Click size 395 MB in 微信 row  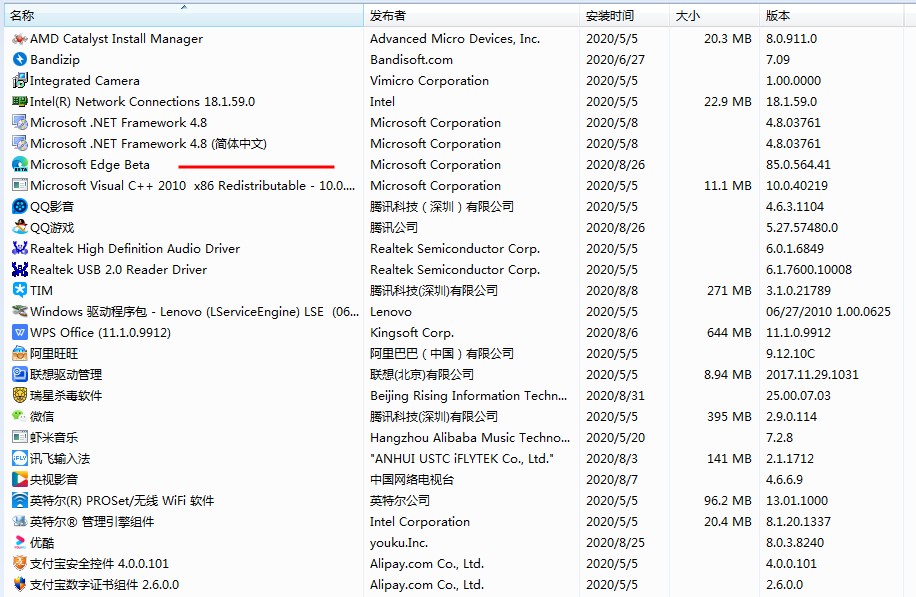pyautogui.click(x=729, y=416)
